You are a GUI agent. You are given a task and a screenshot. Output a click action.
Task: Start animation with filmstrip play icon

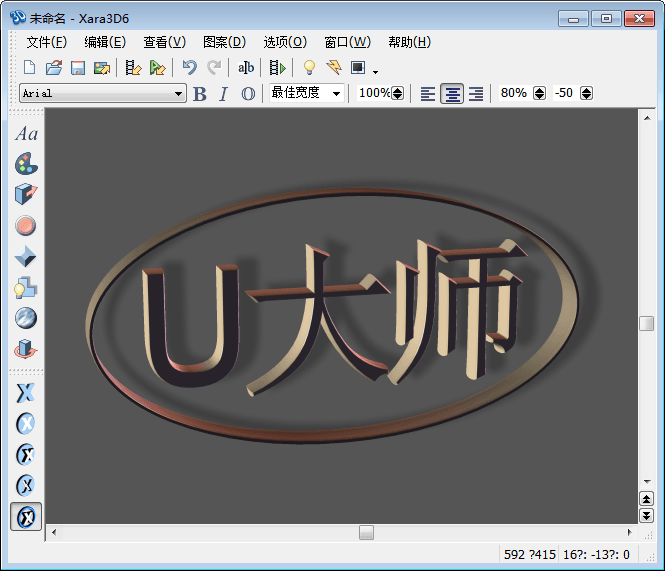coord(277,67)
